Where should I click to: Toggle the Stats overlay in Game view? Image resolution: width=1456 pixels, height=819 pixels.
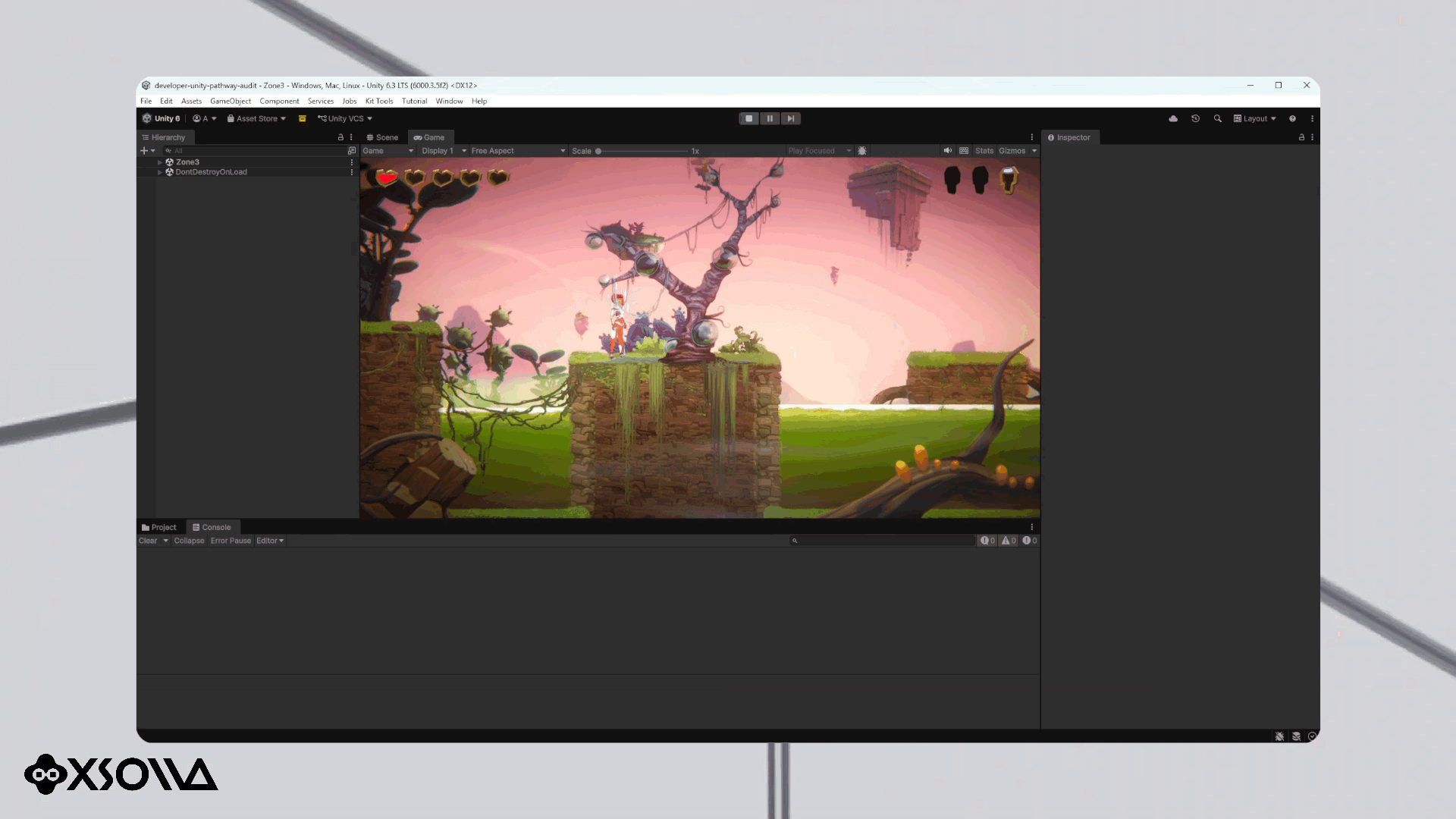pos(984,151)
